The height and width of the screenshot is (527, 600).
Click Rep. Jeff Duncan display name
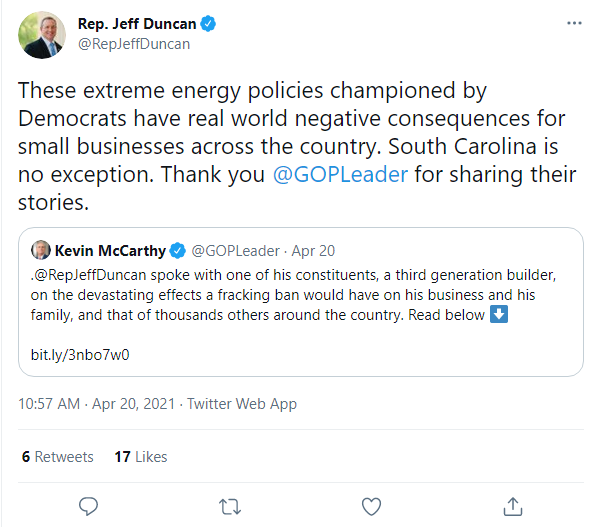(136, 23)
